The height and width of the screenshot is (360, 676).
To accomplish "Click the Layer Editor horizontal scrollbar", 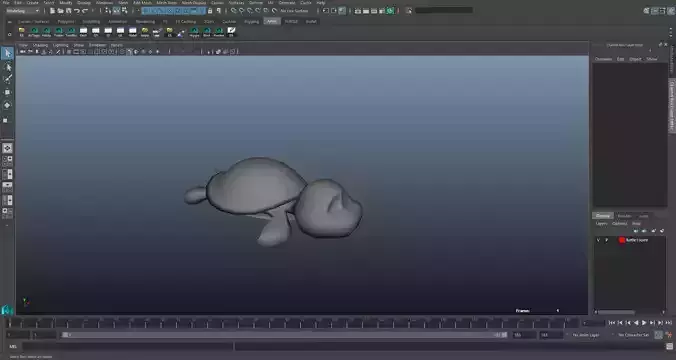I will click(616, 312).
